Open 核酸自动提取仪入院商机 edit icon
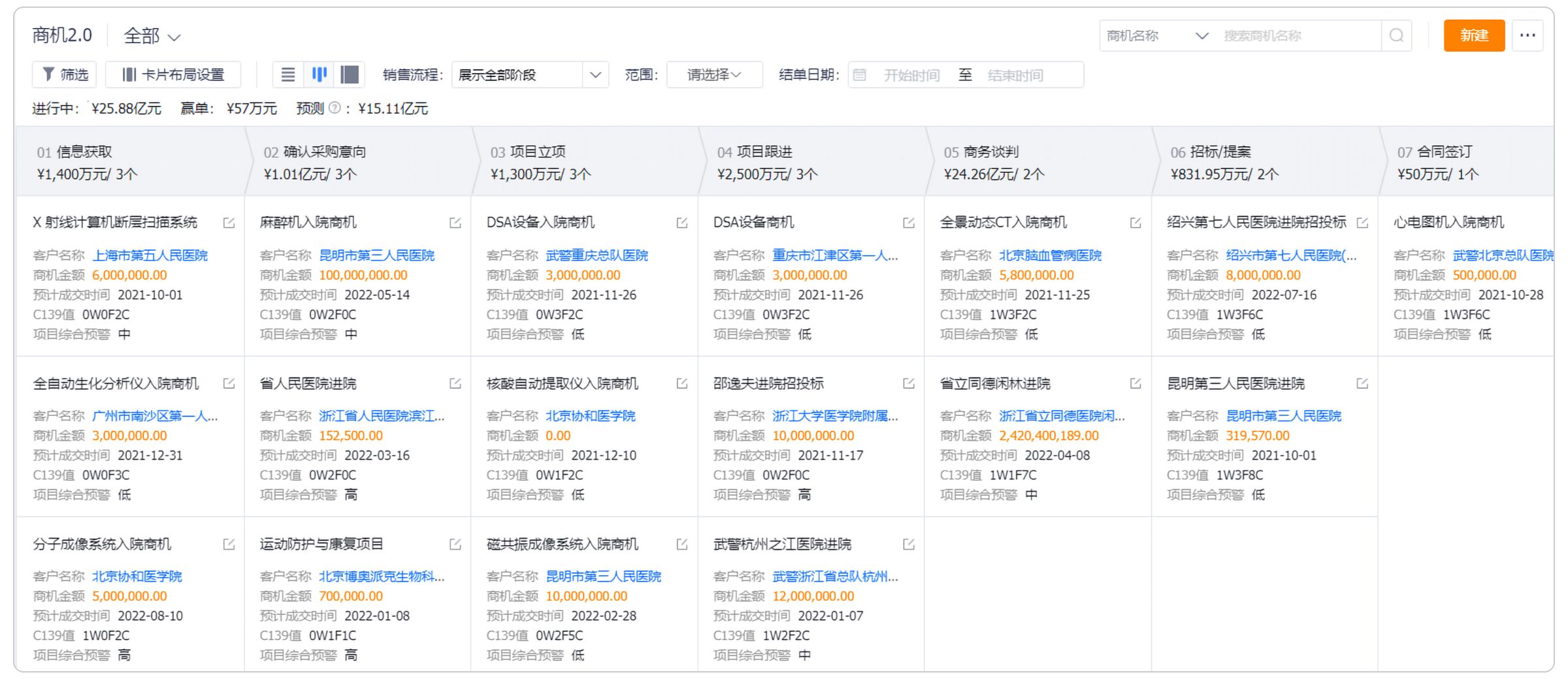The width and height of the screenshot is (1568, 679). click(x=682, y=383)
